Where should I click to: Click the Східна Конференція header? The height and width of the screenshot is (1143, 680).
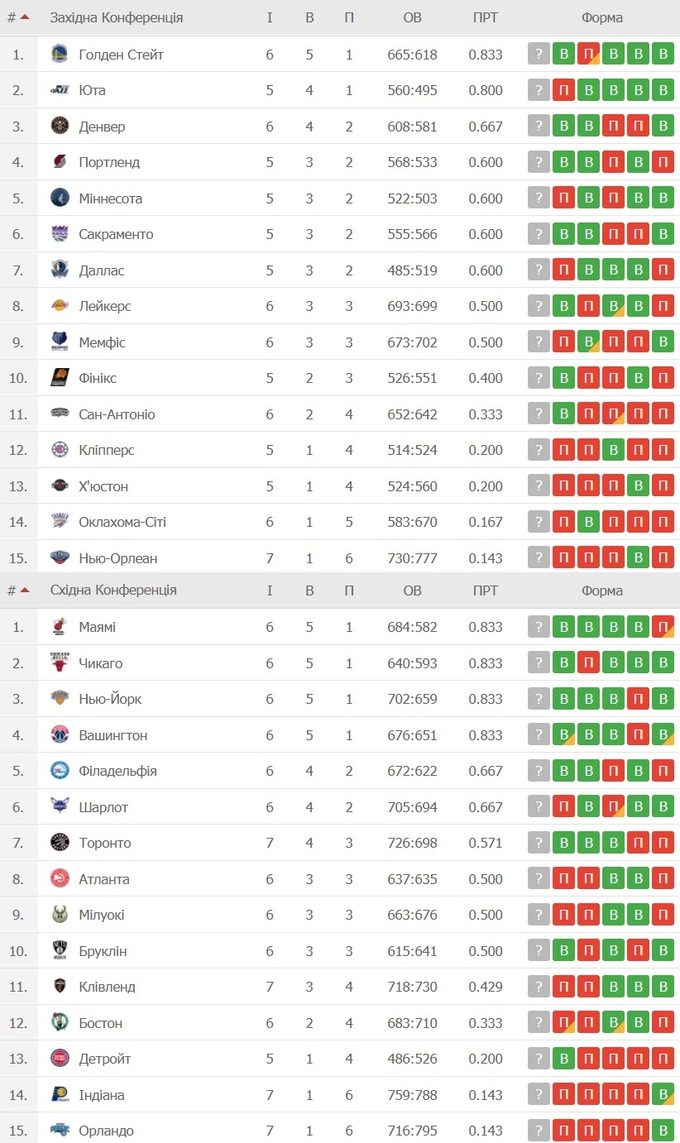(x=113, y=590)
